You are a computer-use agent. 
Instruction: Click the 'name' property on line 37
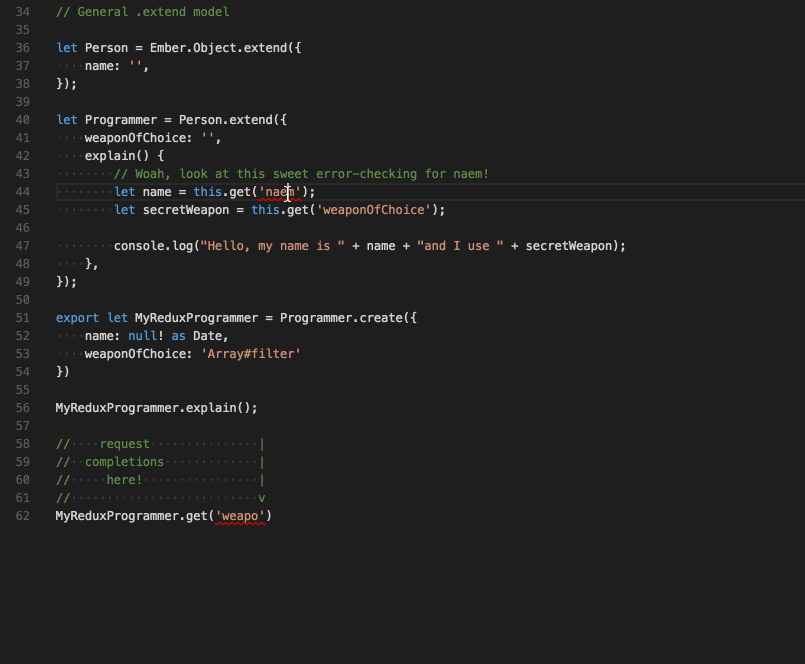99,66
